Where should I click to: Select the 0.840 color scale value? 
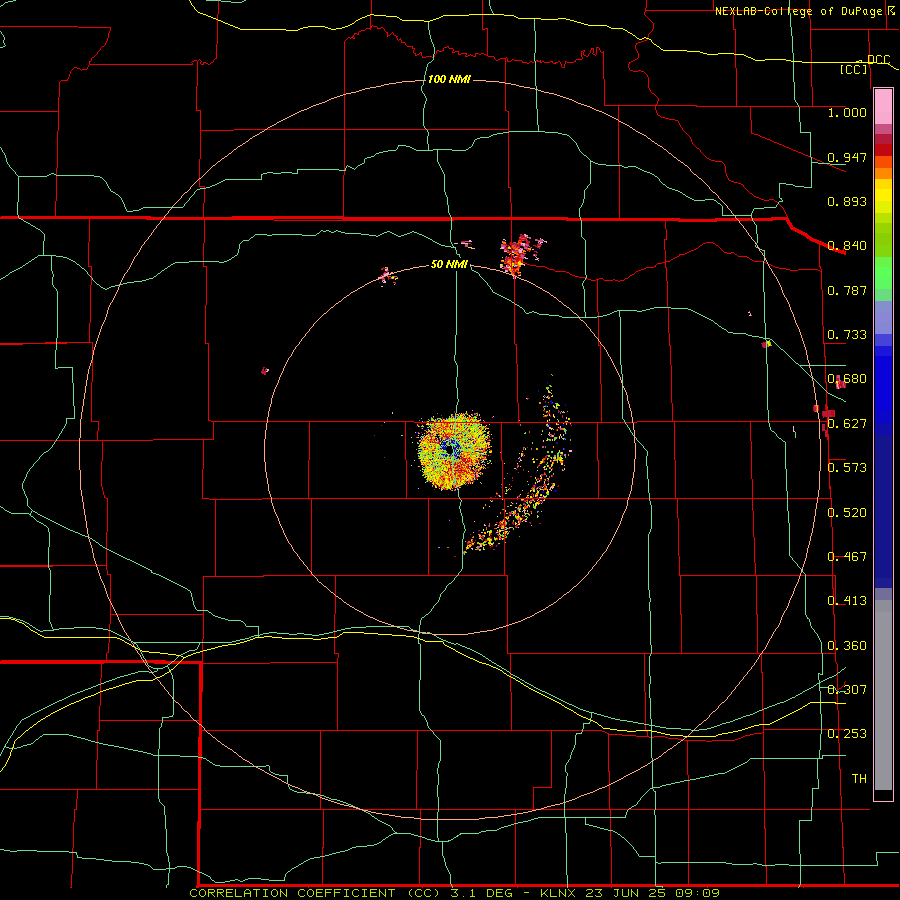(x=847, y=246)
